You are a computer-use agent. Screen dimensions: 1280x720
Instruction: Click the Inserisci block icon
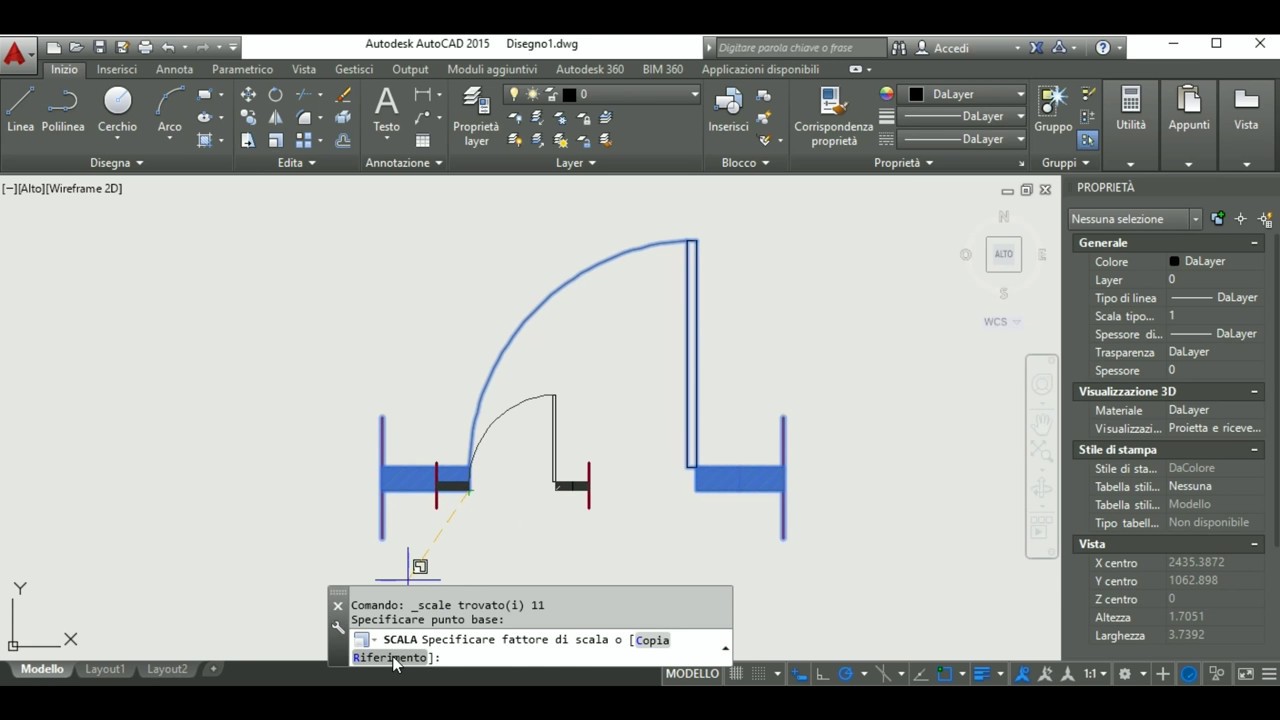pyautogui.click(x=728, y=110)
